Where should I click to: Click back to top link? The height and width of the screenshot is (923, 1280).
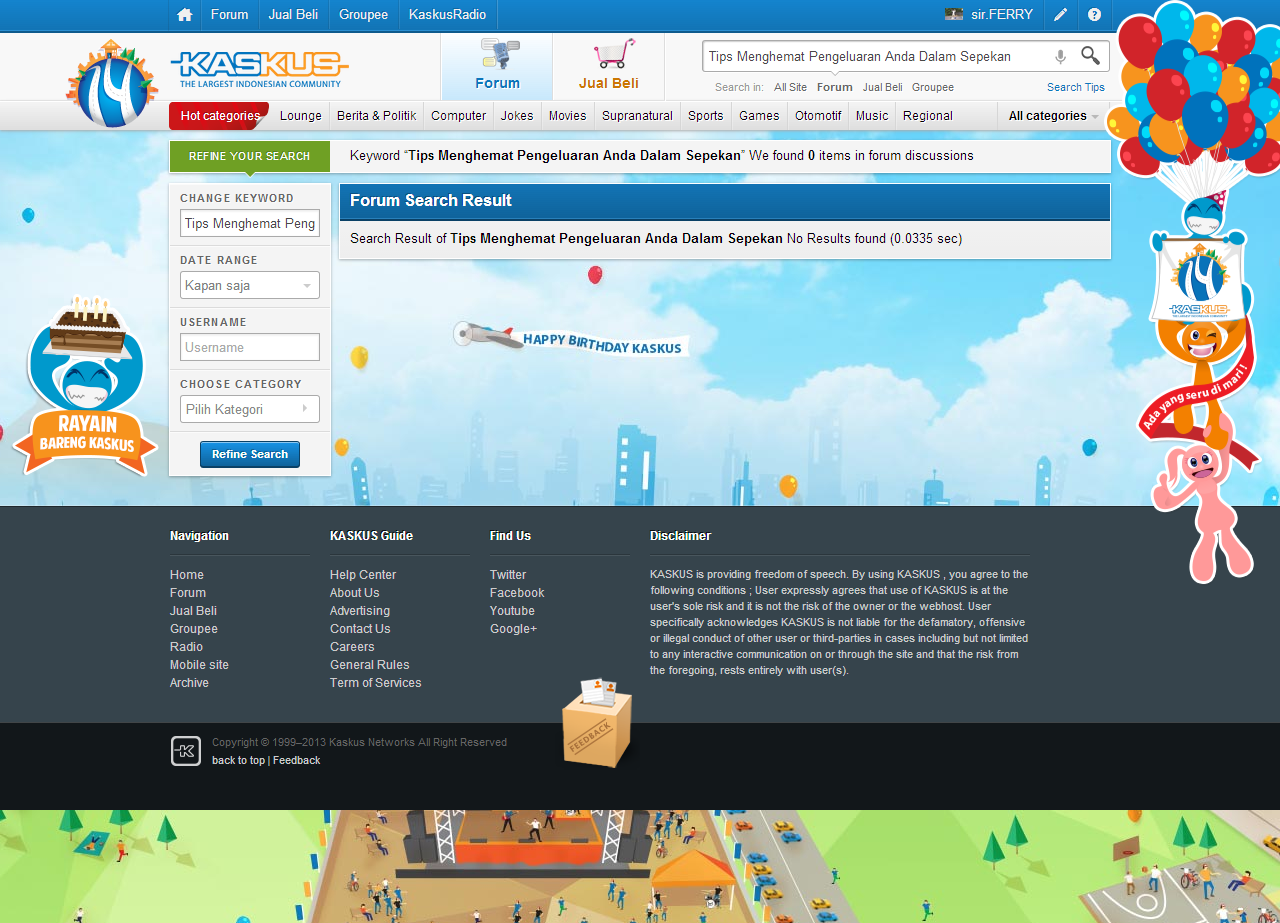[238, 761]
